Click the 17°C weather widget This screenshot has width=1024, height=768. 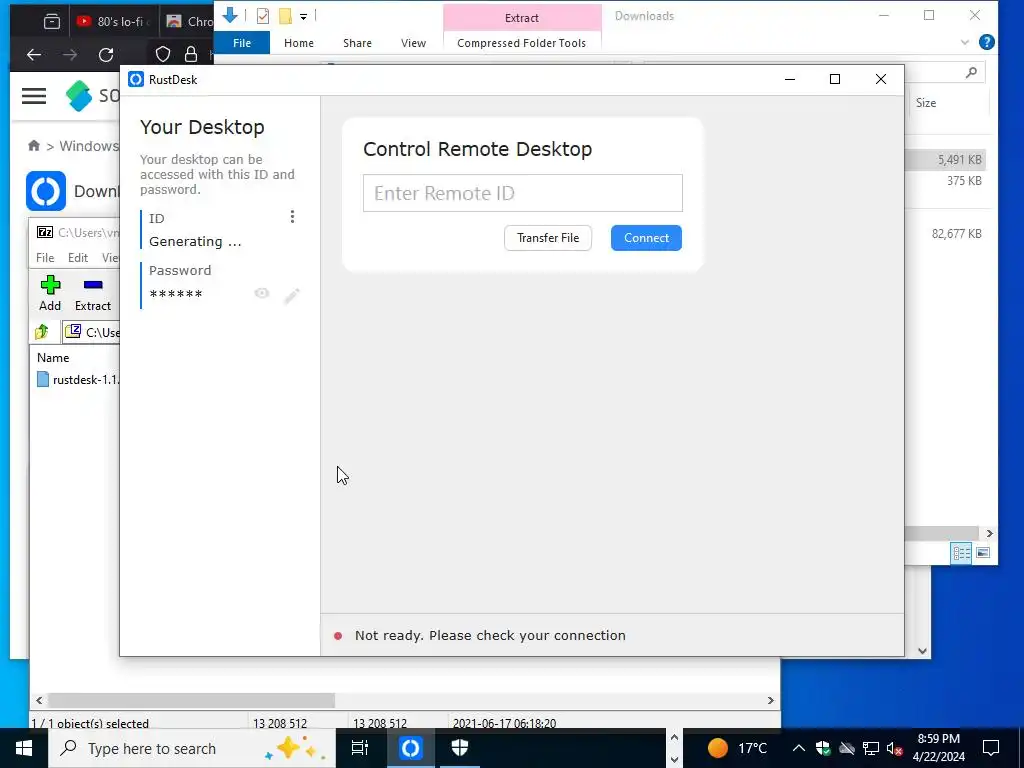coord(737,748)
